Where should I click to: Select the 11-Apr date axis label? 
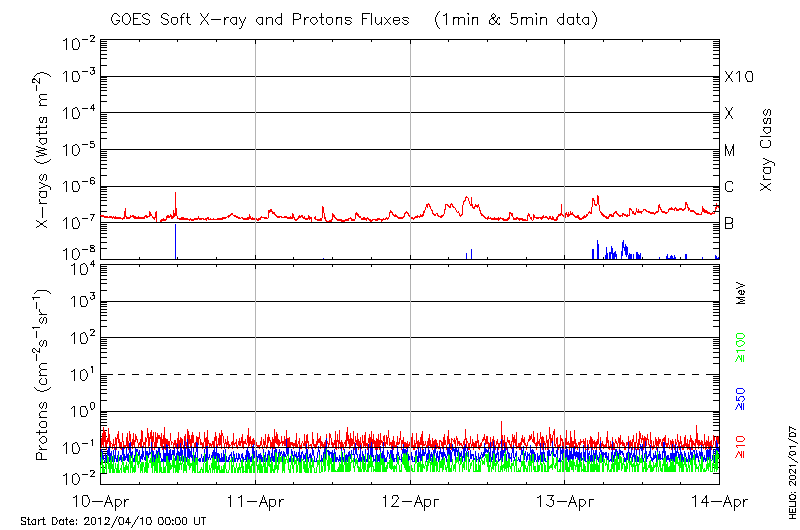pos(256,501)
